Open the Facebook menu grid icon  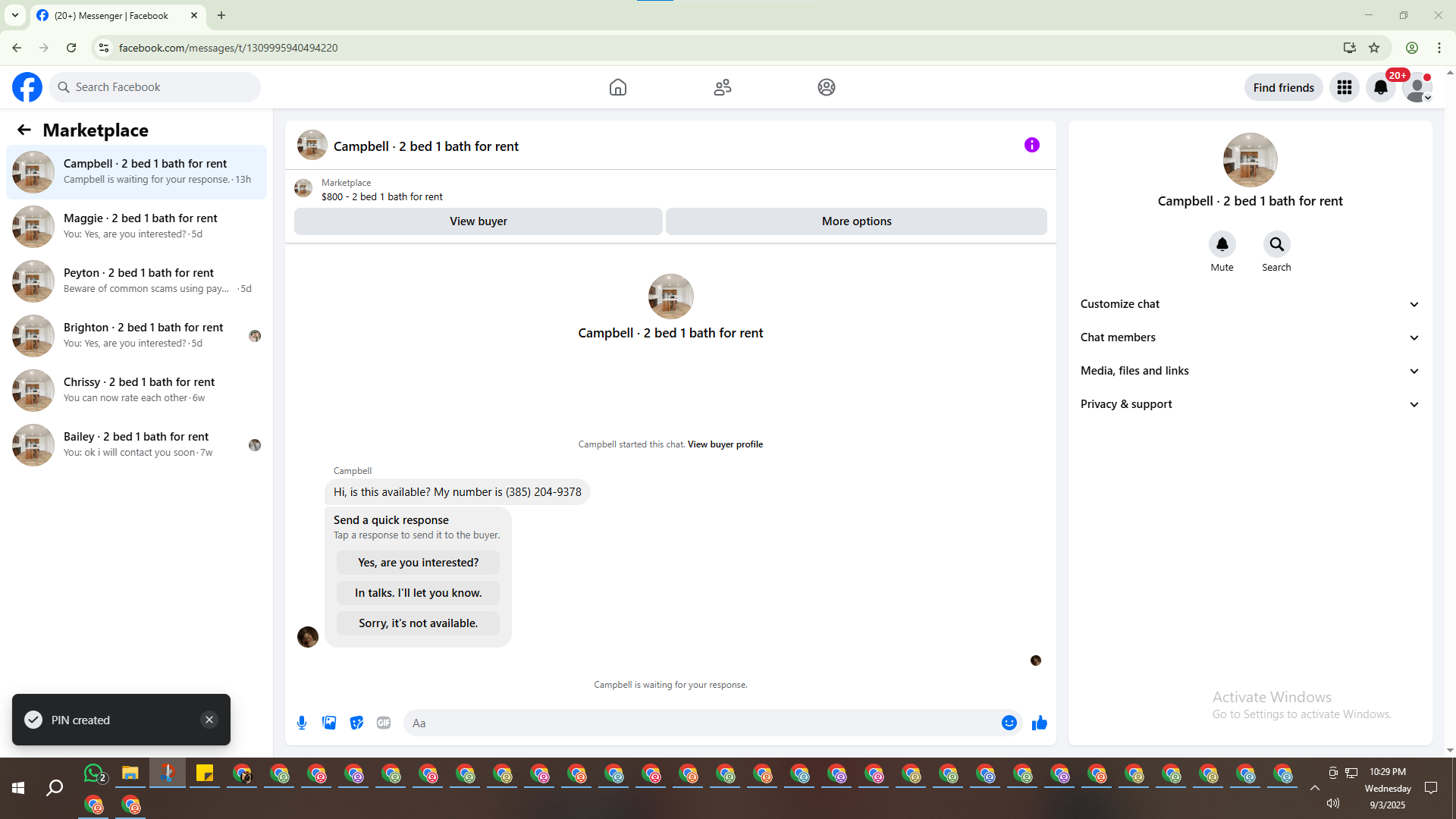coord(1345,87)
